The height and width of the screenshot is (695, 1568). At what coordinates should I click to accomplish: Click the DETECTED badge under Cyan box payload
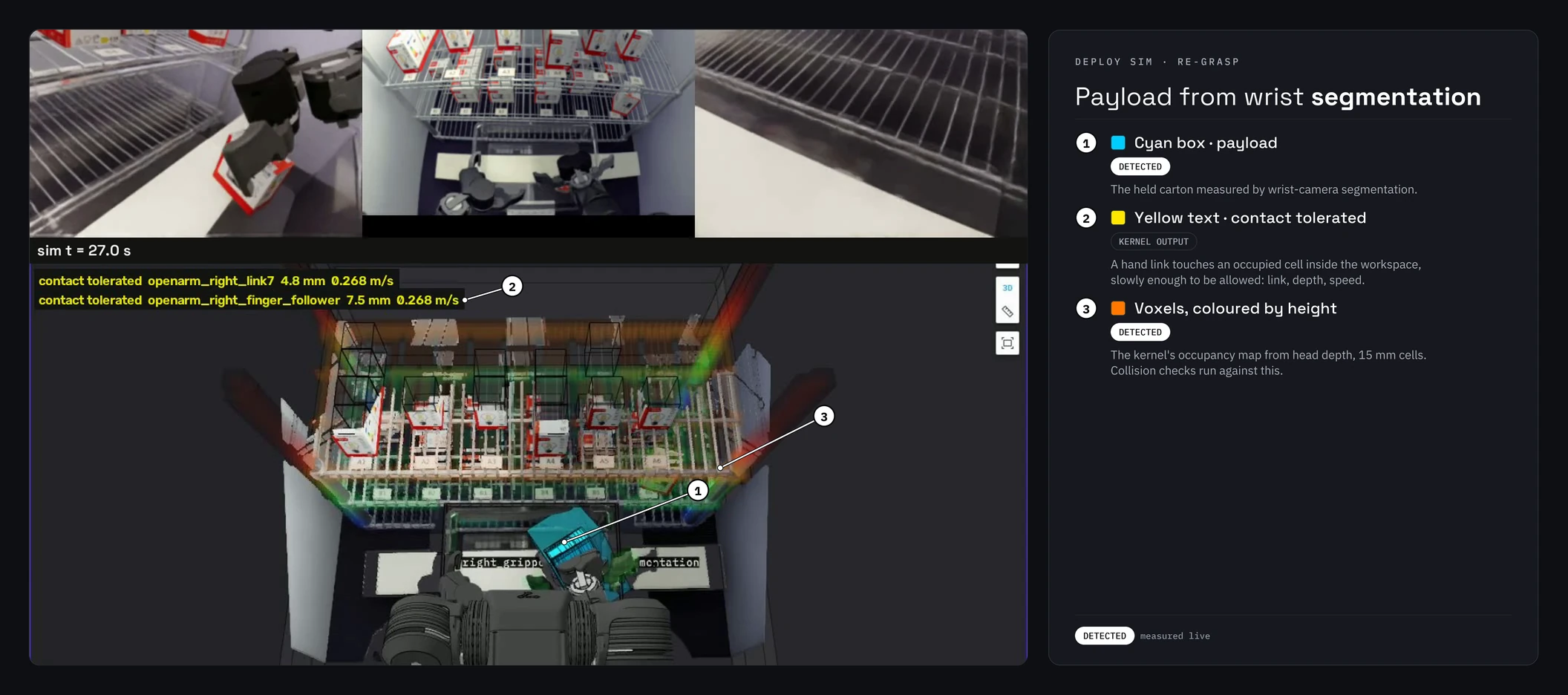click(1140, 166)
